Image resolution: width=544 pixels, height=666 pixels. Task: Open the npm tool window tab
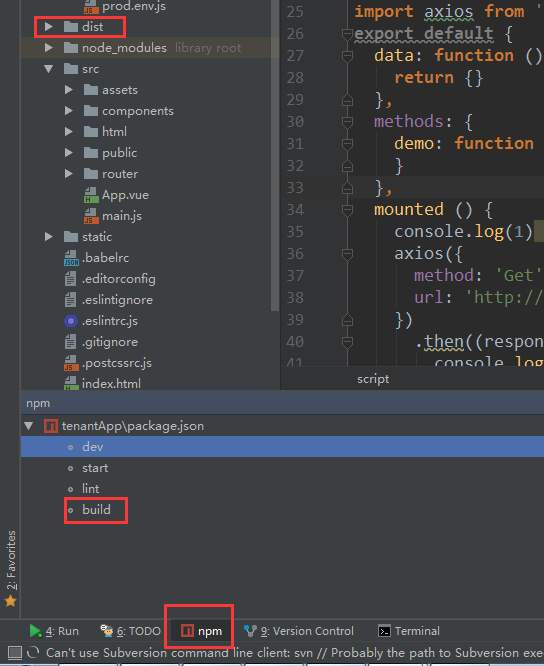[201, 631]
